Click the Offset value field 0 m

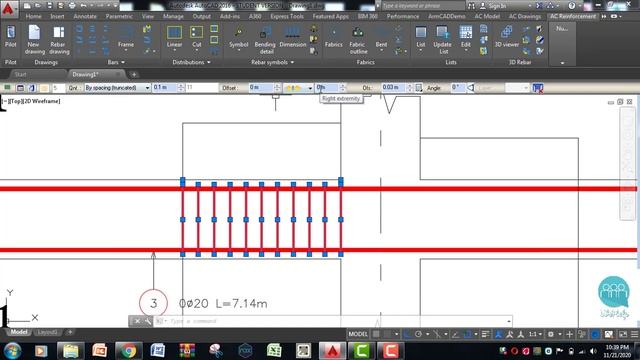[261, 88]
